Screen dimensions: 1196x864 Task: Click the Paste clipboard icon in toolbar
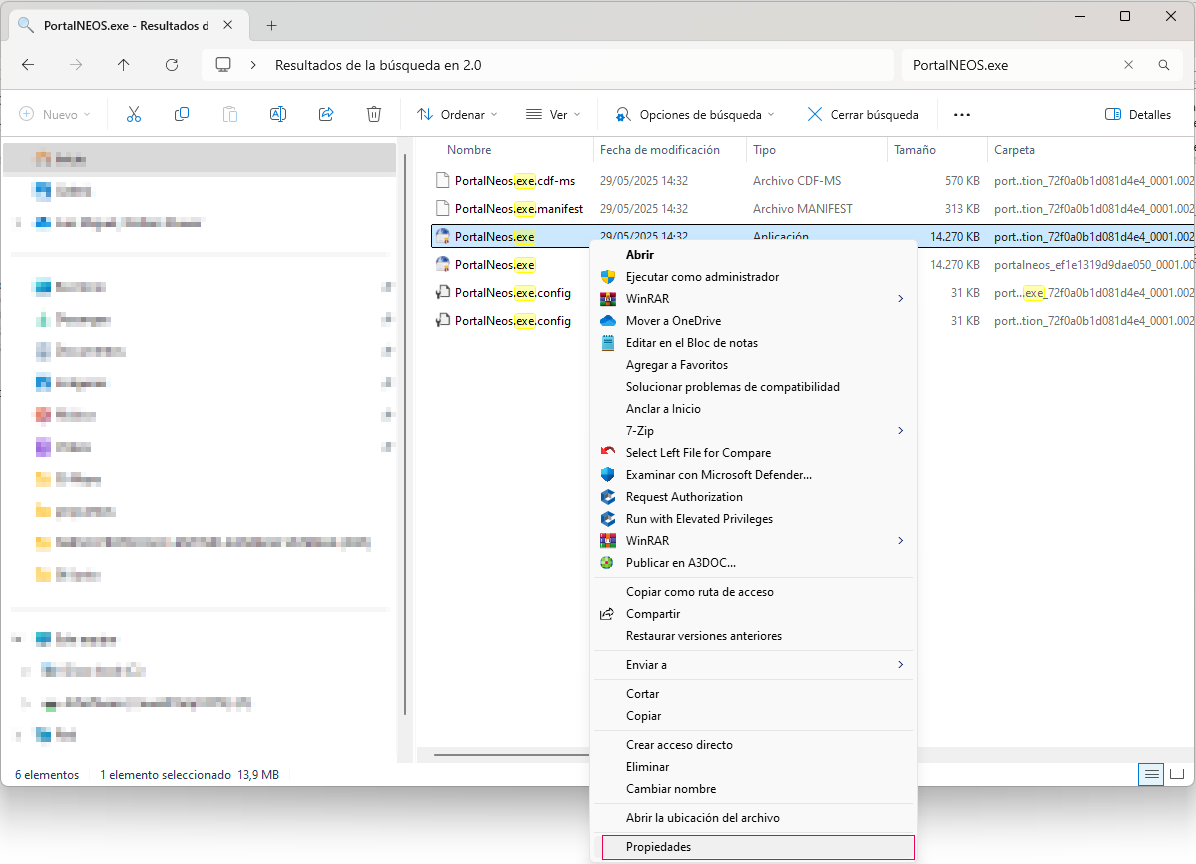pos(230,114)
